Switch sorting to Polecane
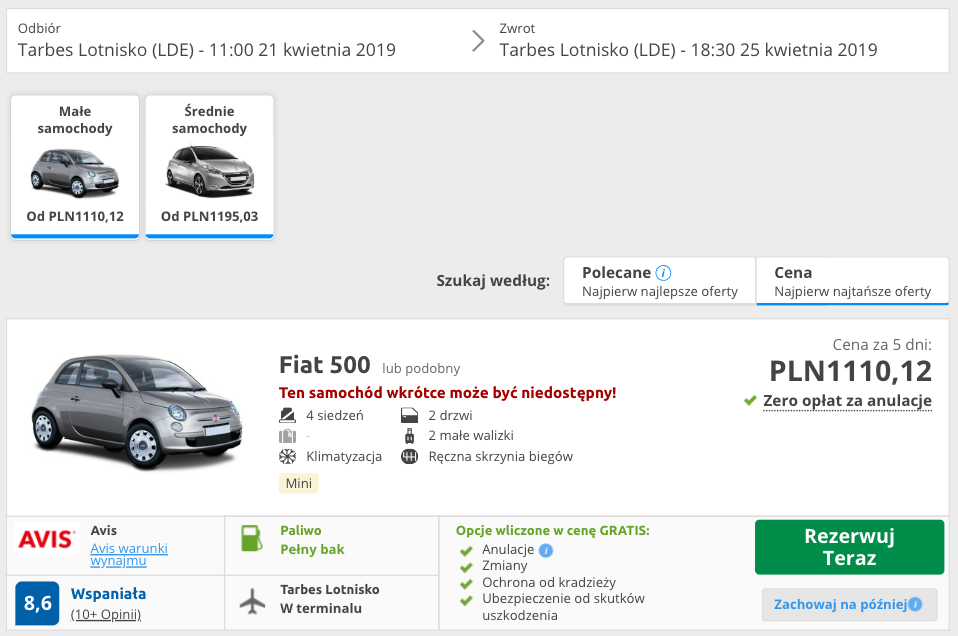This screenshot has height=636, width=958. point(659,280)
